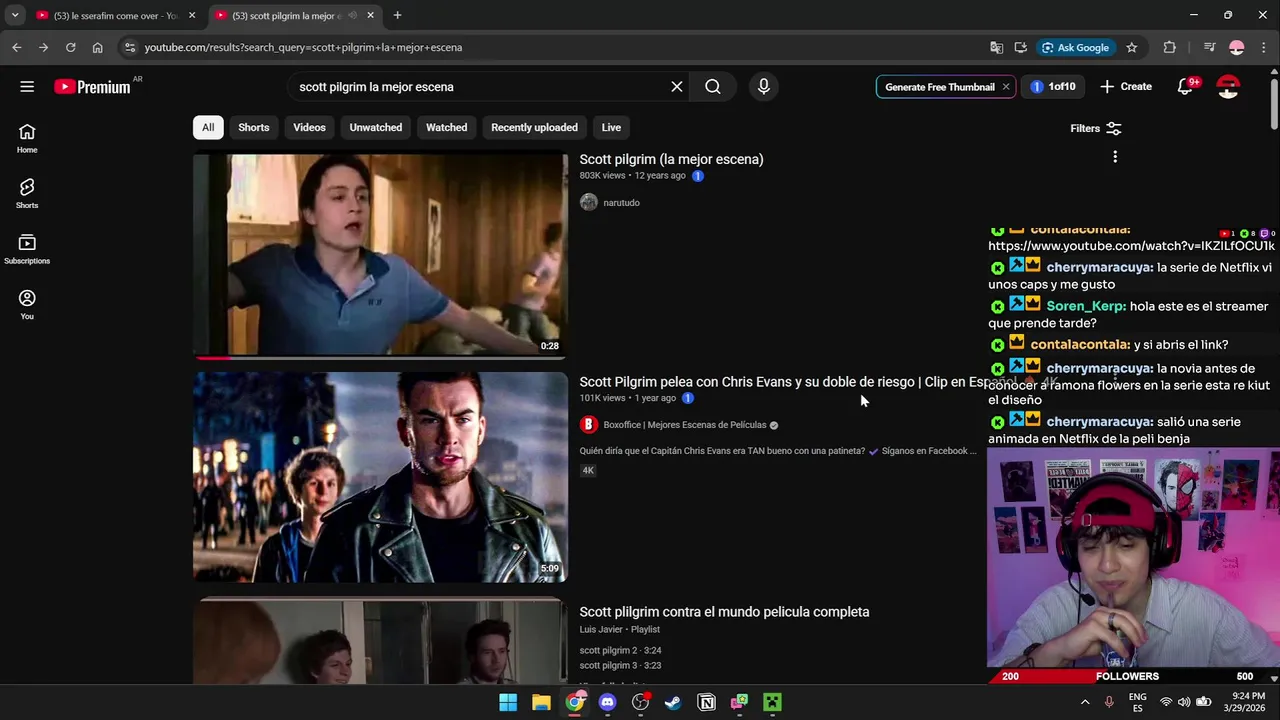This screenshot has height=720, width=1280.
Task: Start voice search with the microphone
Action: 764,87
